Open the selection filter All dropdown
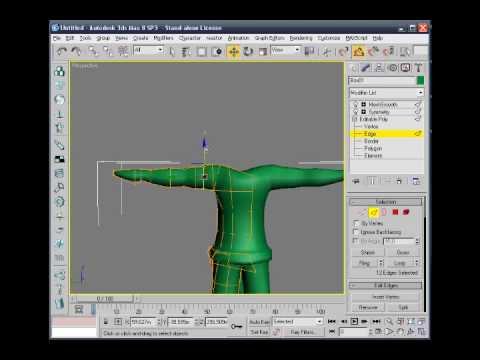The height and width of the screenshot is (360, 480). 148,50
